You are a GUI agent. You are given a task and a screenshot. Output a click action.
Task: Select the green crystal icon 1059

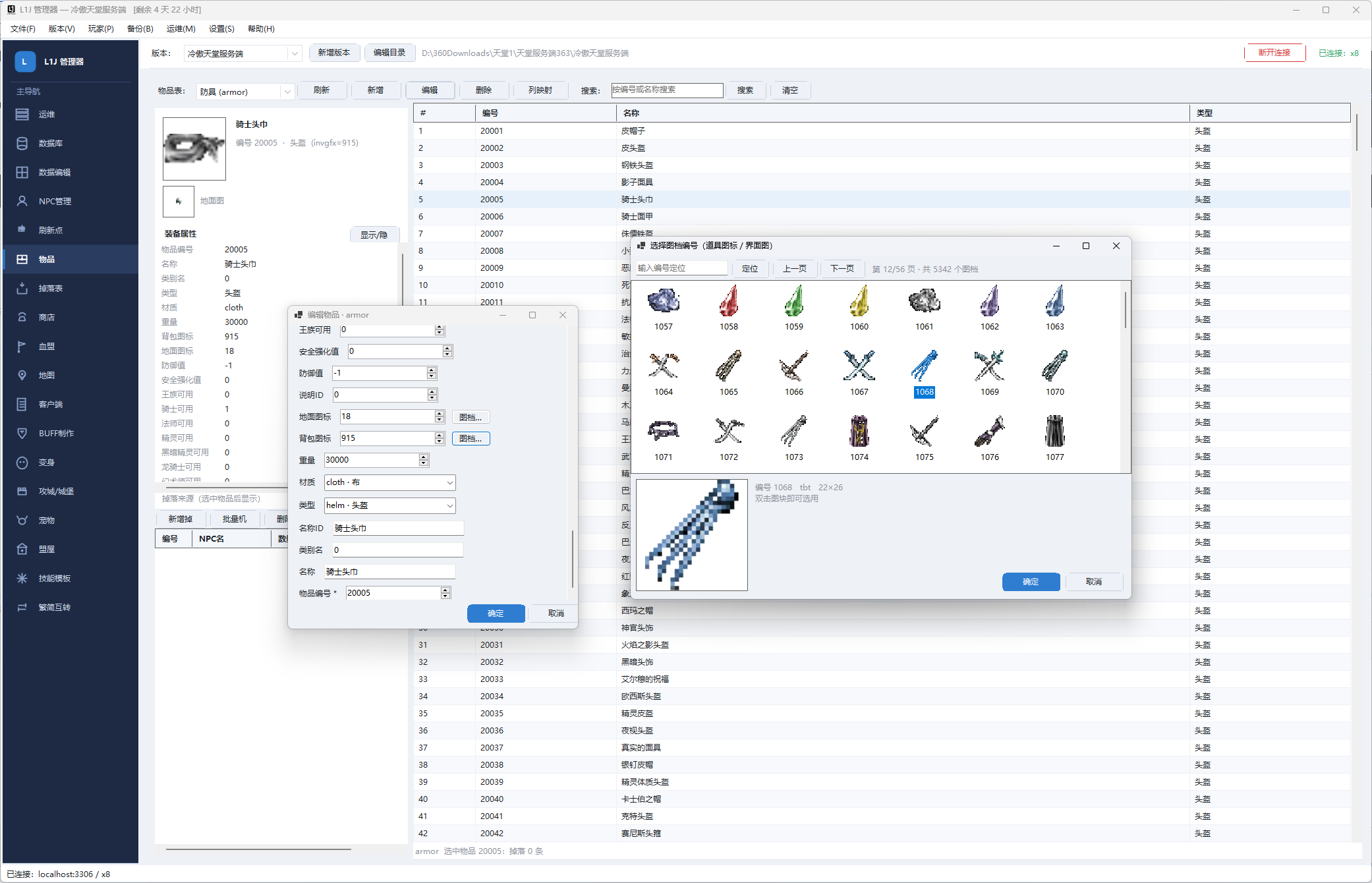(x=794, y=308)
